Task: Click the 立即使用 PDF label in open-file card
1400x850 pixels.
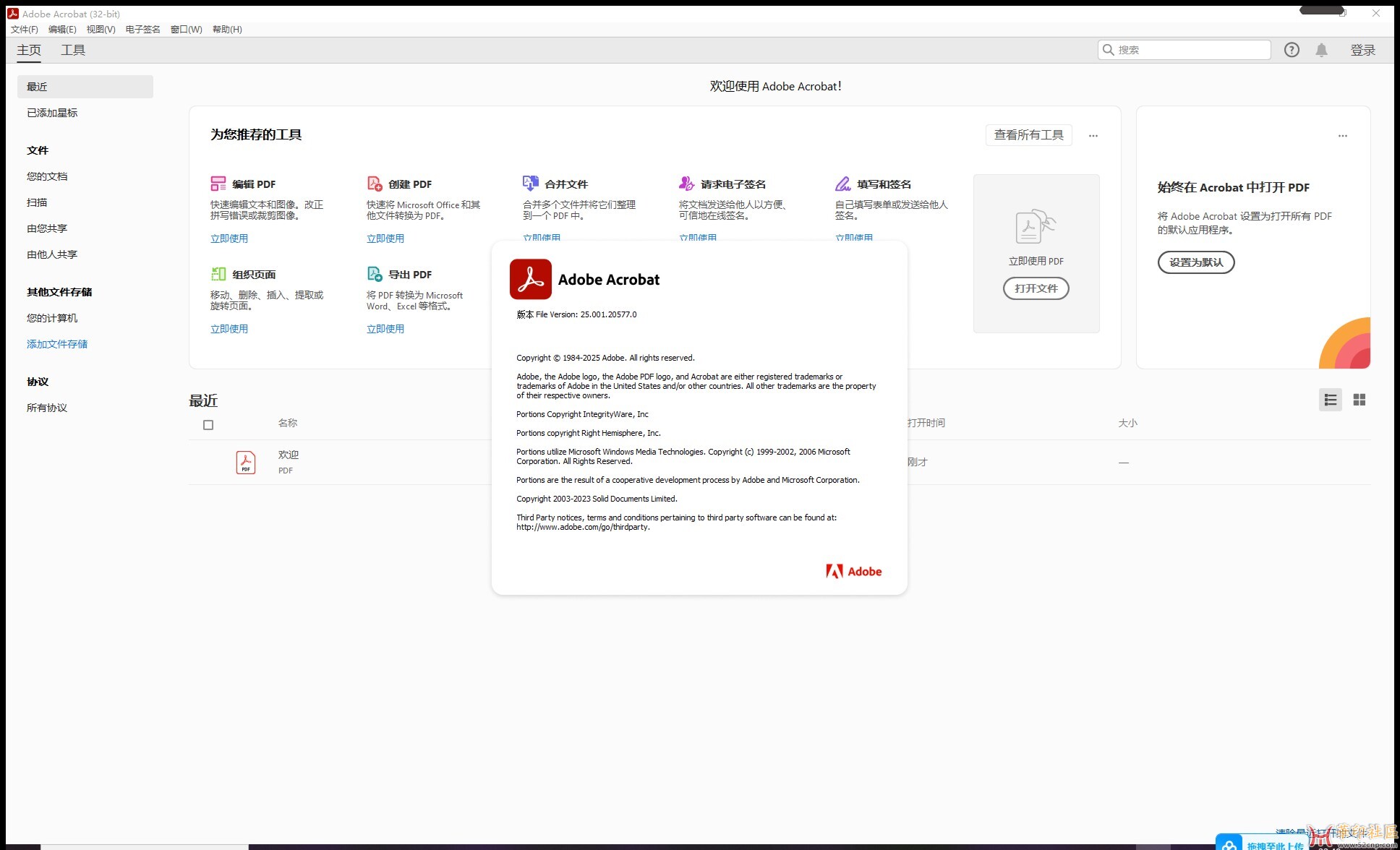Action: tap(1036, 261)
